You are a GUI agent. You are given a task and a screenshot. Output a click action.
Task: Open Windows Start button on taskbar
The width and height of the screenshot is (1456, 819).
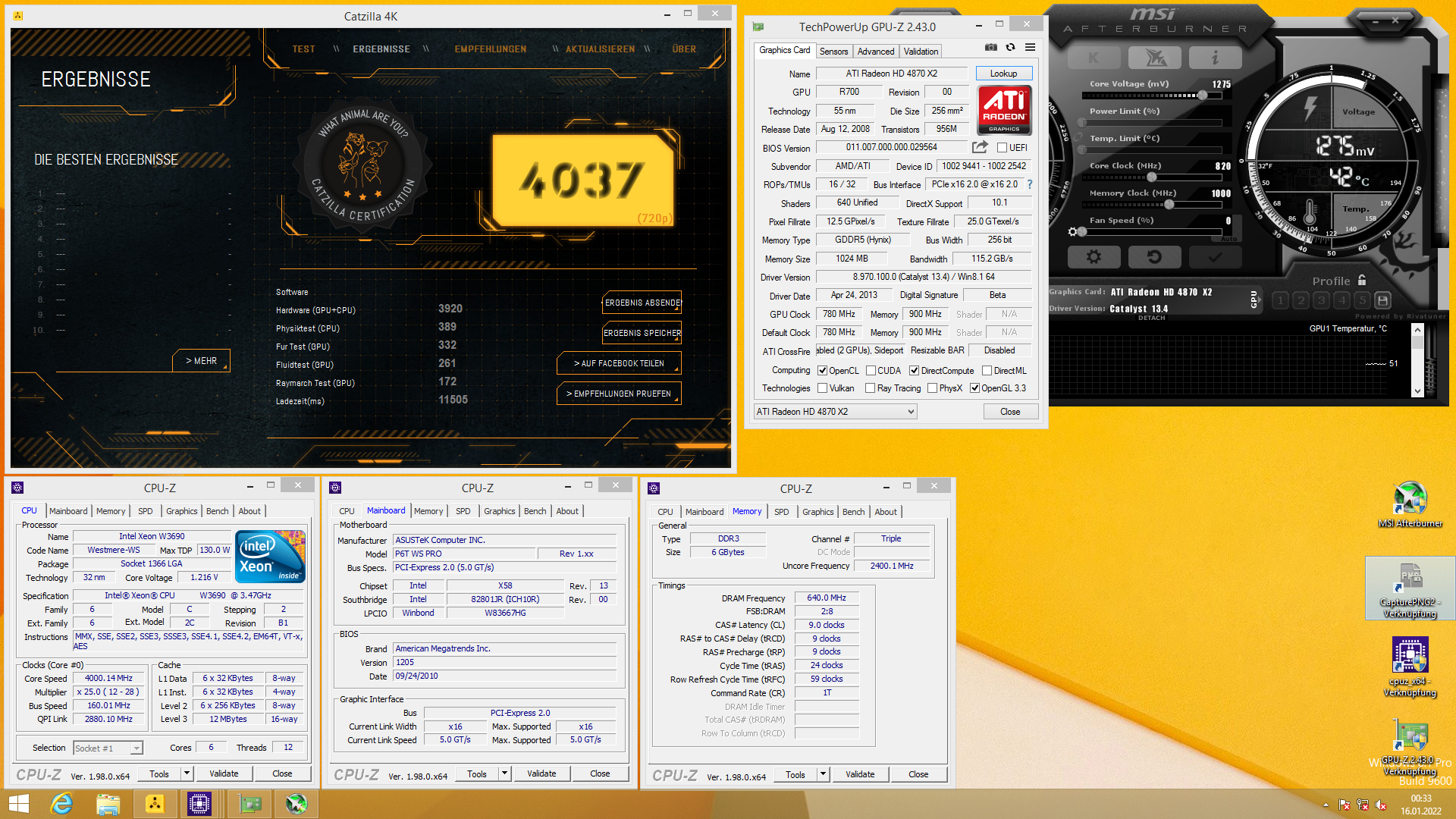(x=19, y=804)
